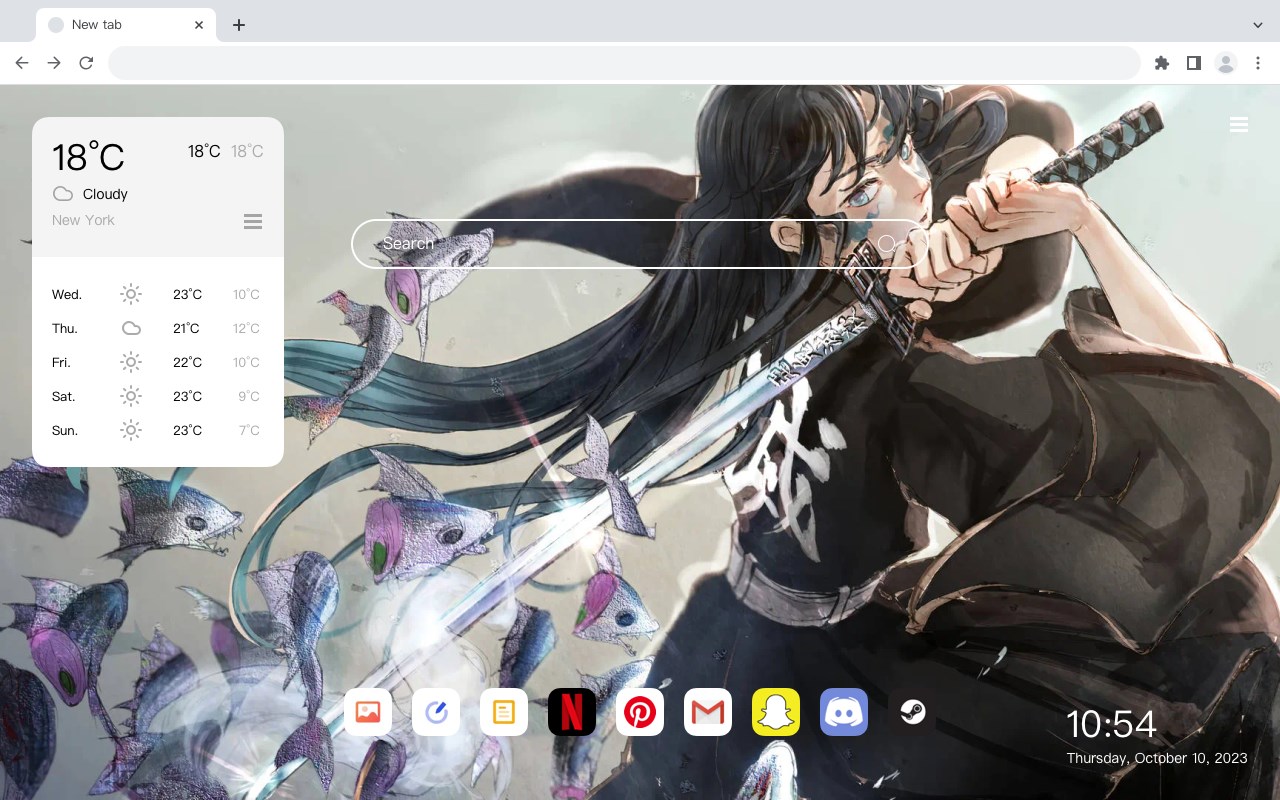1280x800 pixels.
Task: Open the yellow Notes shortcut icon
Action: pyautogui.click(x=504, y=712)
